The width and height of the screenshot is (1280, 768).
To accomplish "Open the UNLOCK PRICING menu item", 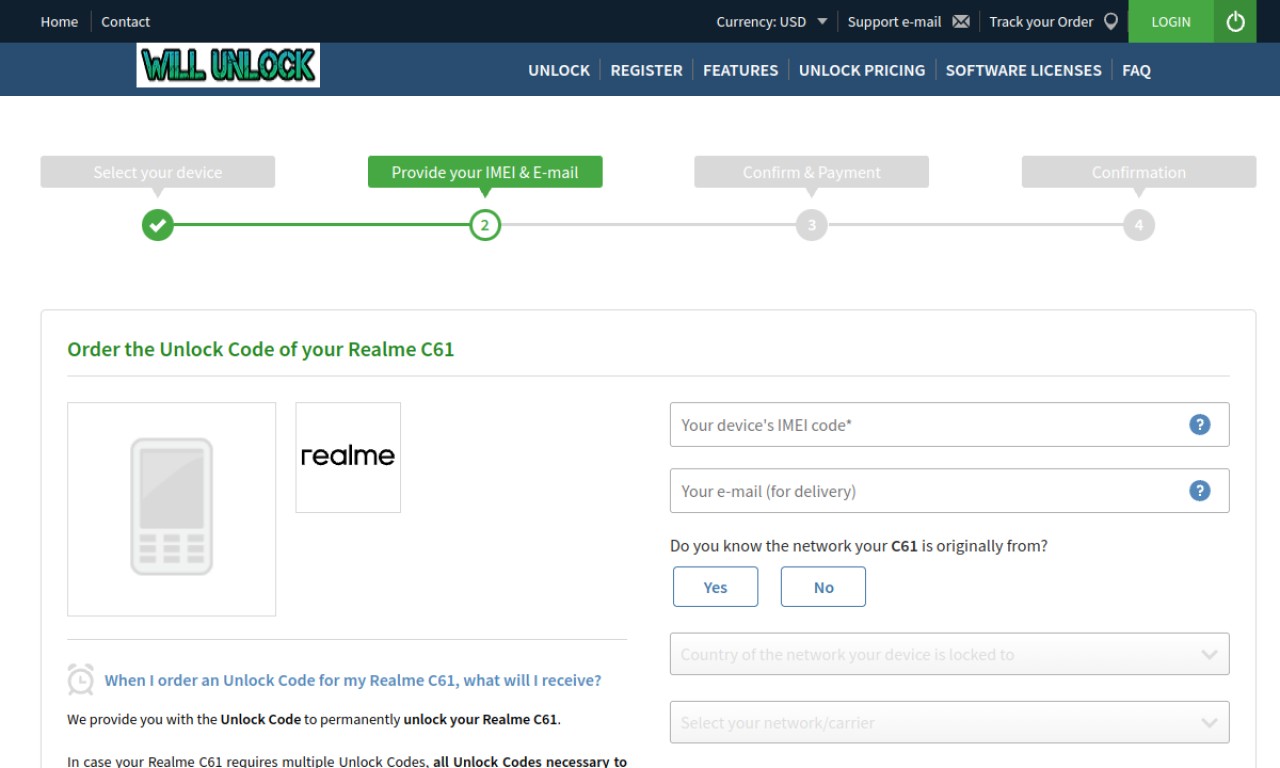I will click(x=862, y=70).
